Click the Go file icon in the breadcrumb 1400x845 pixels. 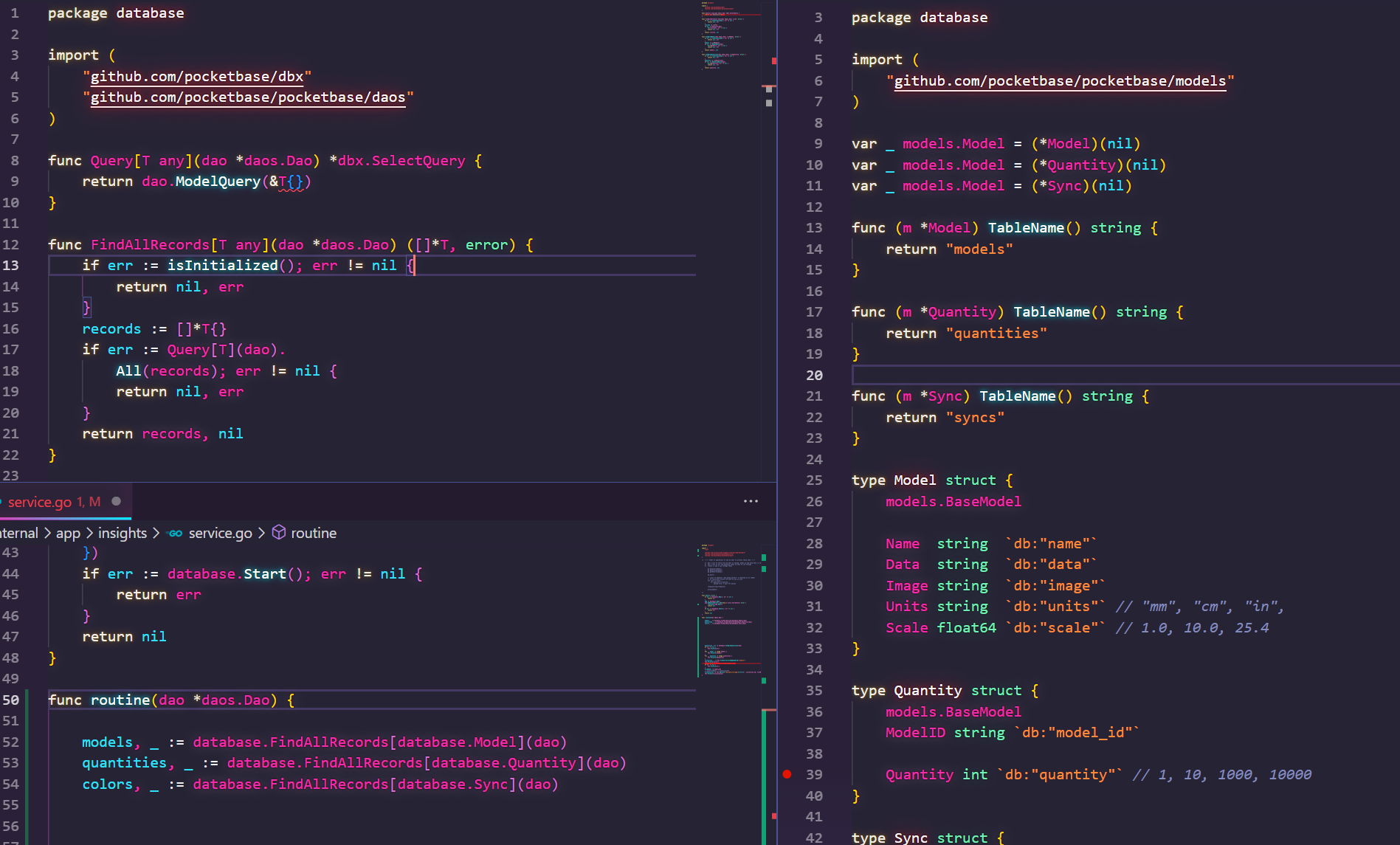click(175, 533)
